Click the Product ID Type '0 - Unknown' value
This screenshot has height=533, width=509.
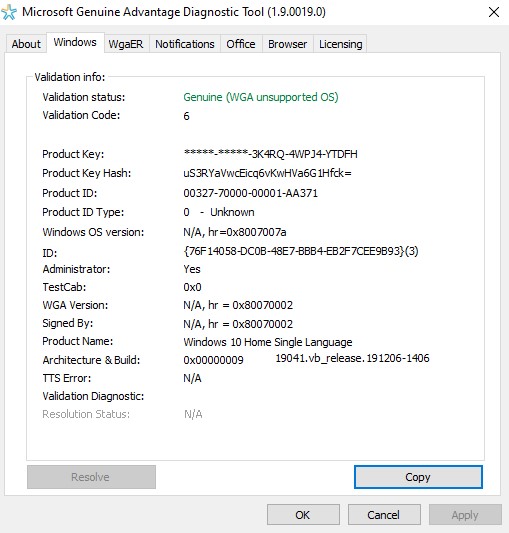point(219,212)
